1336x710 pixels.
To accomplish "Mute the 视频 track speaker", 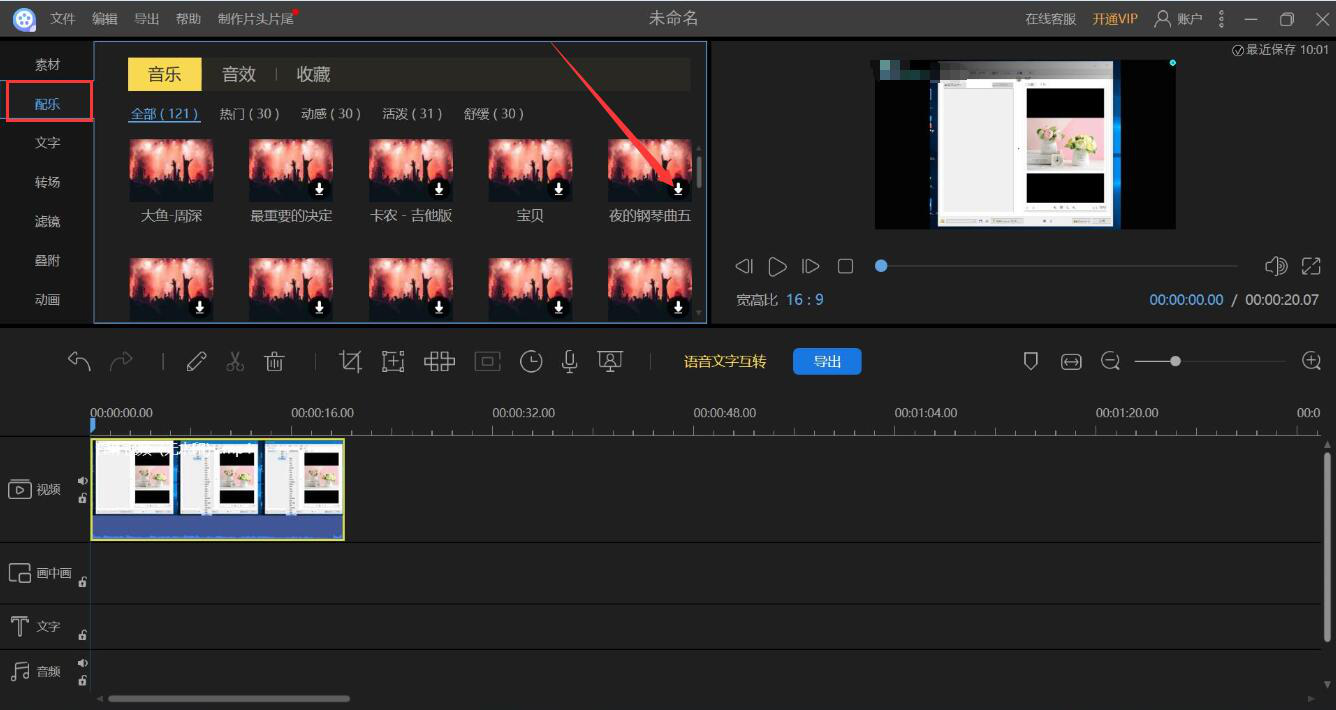I will 83,481.
